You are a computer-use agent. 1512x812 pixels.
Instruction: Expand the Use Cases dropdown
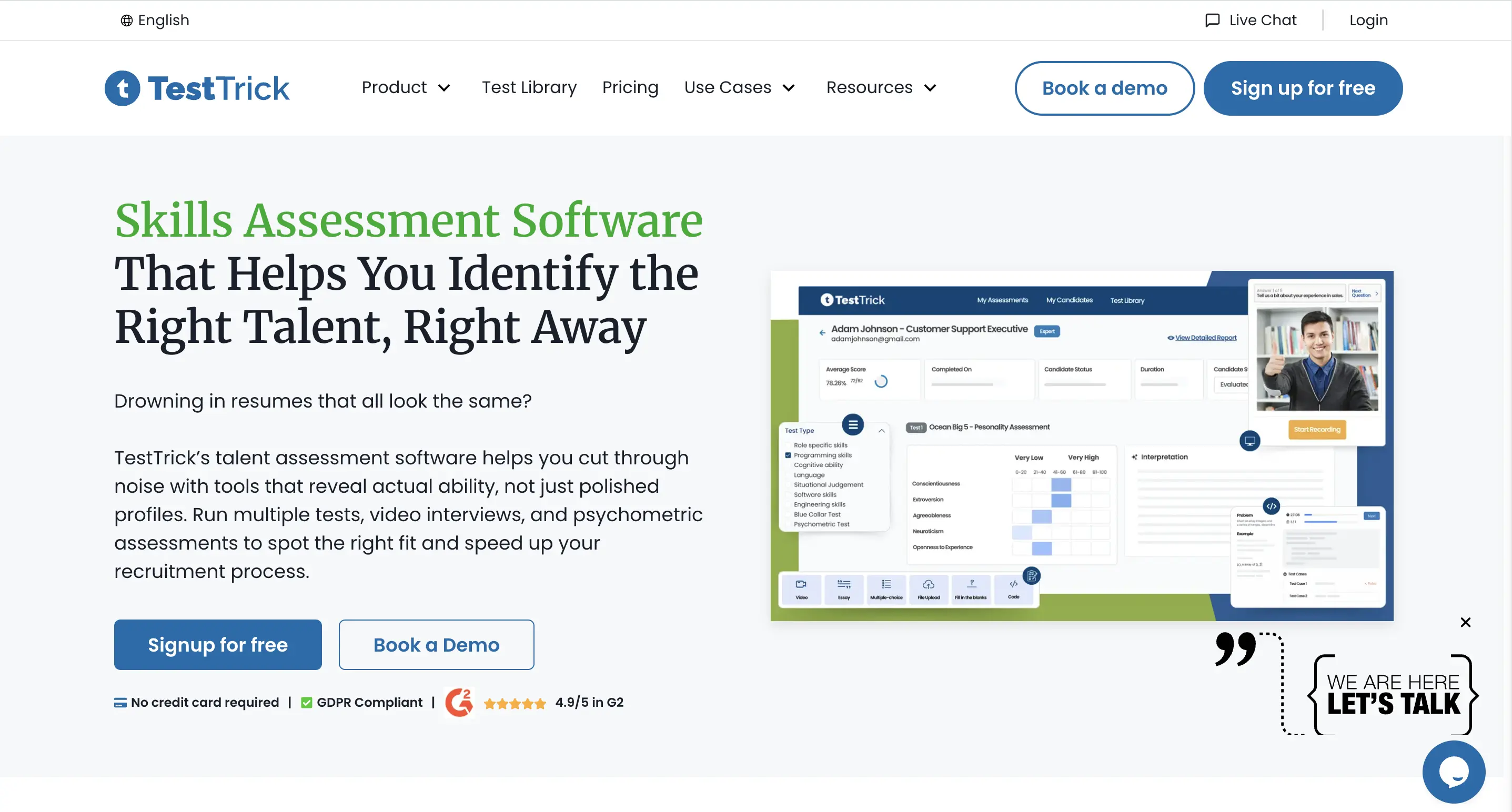click(739, 88)
